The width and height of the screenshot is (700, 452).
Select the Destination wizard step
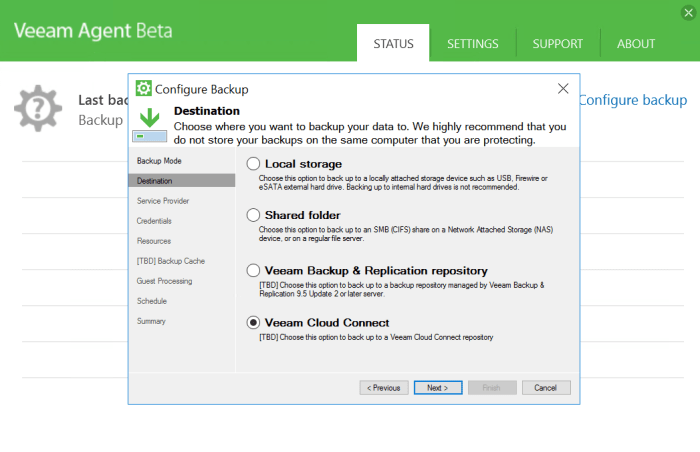[182, 181]
